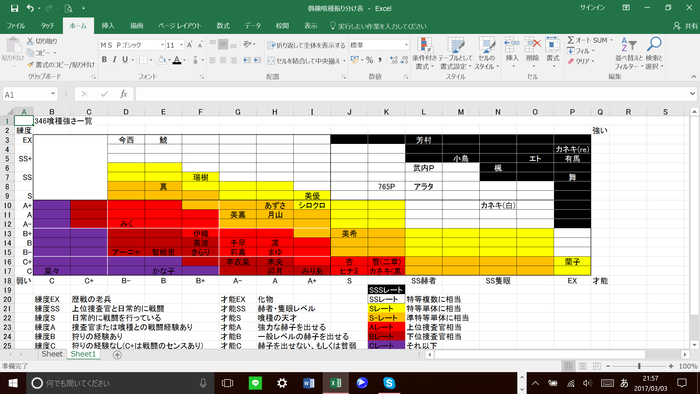Toggle wrap text for the cell
This screenshot has height=394, width=700.
(306, 45)
